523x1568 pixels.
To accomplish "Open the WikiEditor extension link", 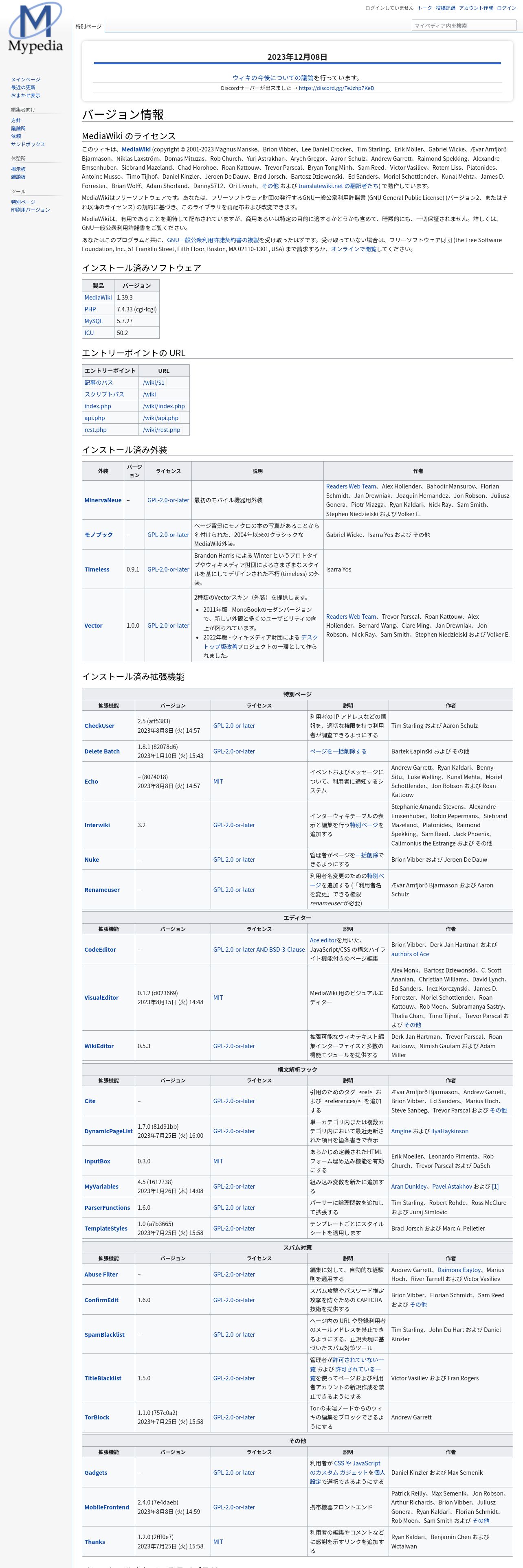I will tap(99, 1046).
